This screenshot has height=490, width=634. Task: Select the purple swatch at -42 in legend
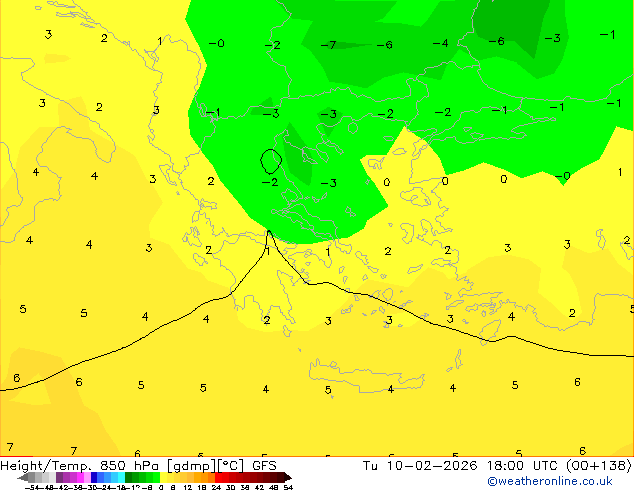pyautogui.click(x=59, y=478)
